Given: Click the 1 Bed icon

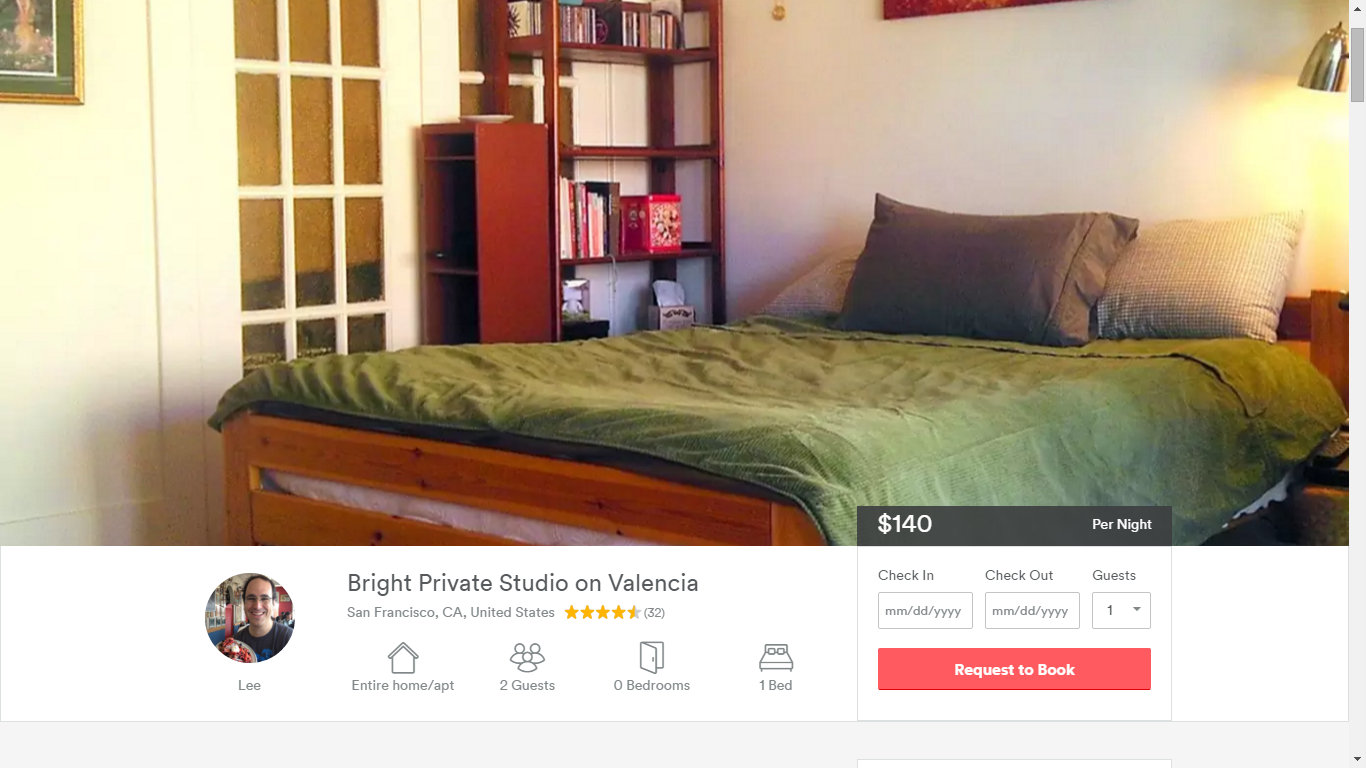Looking at the screenshot, I should coord(776,657).
